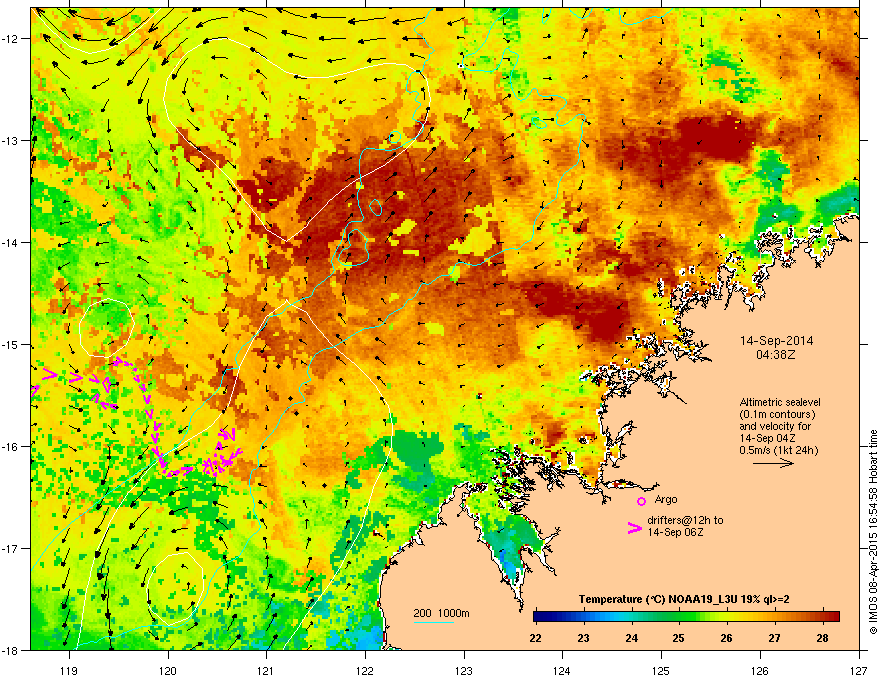Click the magenta drifters arrowhead legend symbol

click(x=634, y=528)
